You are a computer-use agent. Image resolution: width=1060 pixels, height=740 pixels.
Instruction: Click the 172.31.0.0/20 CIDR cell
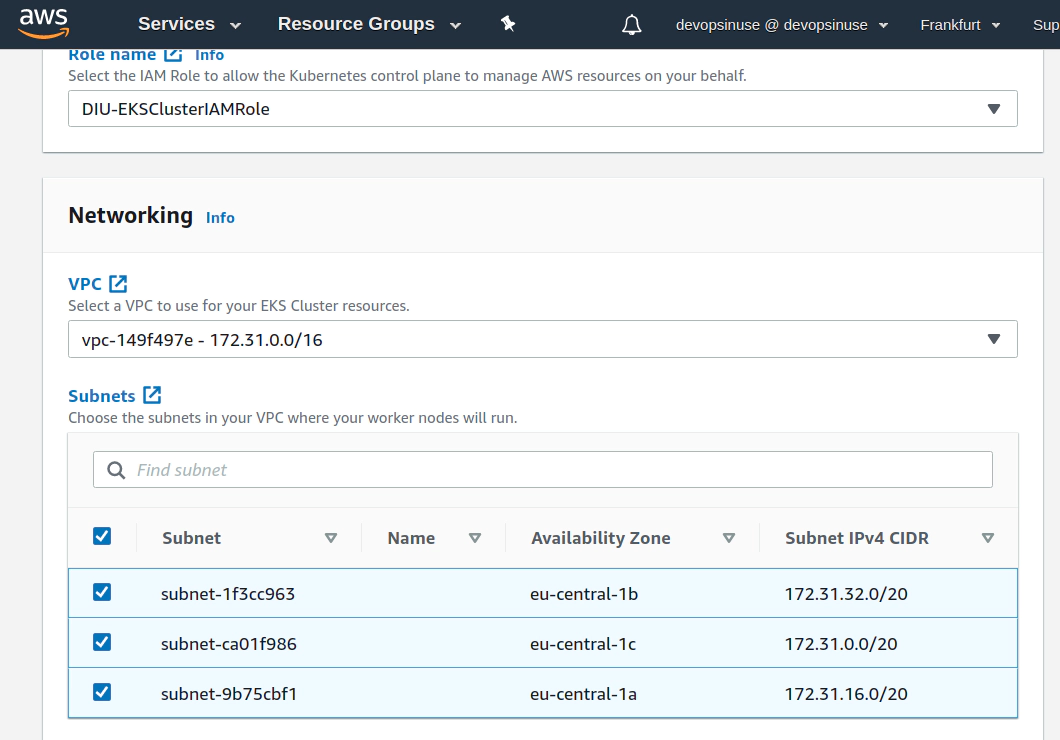pyautogui.click(x=841, y=644)
